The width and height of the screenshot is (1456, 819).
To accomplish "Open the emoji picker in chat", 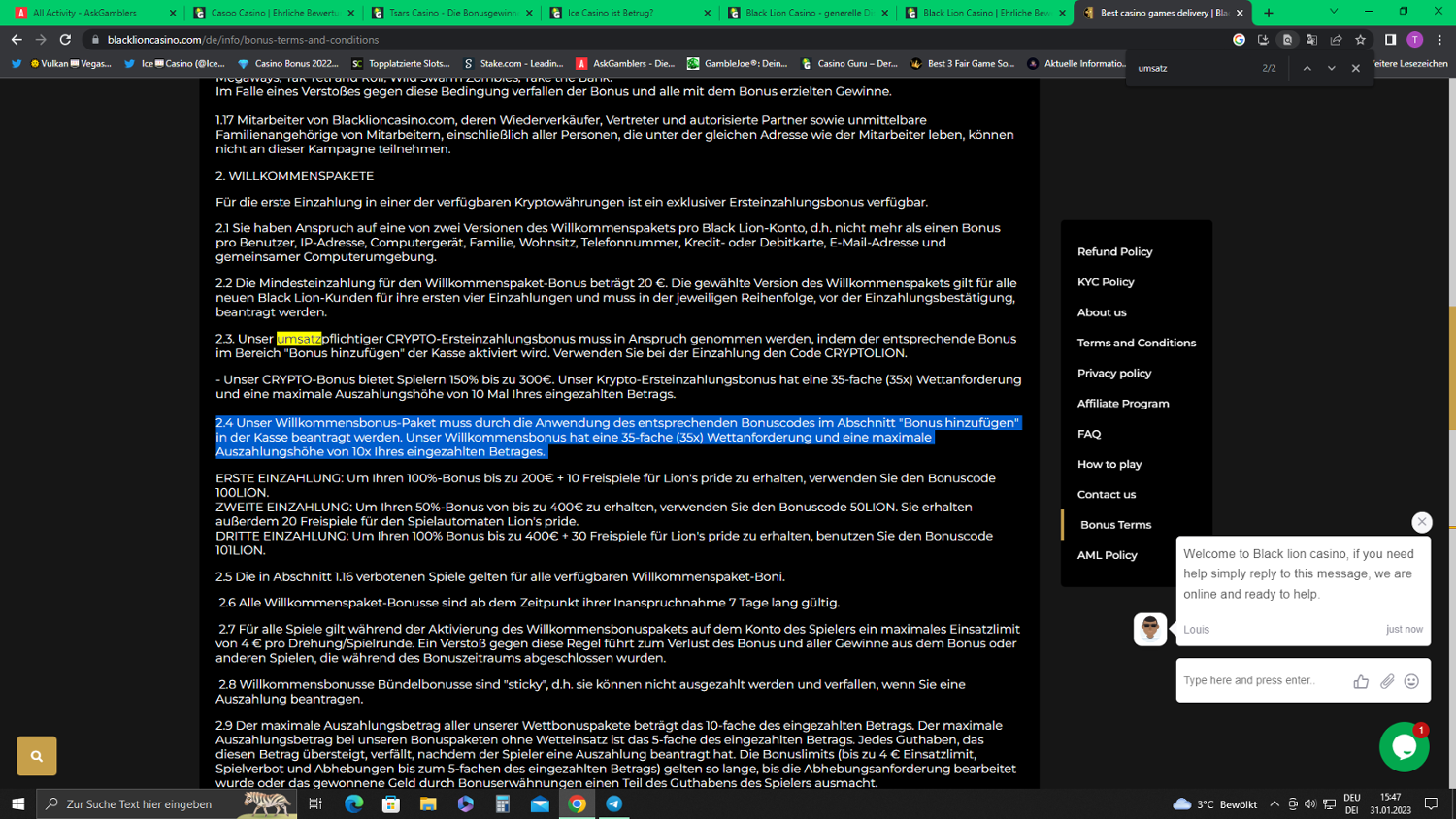I will (1411, 681).
